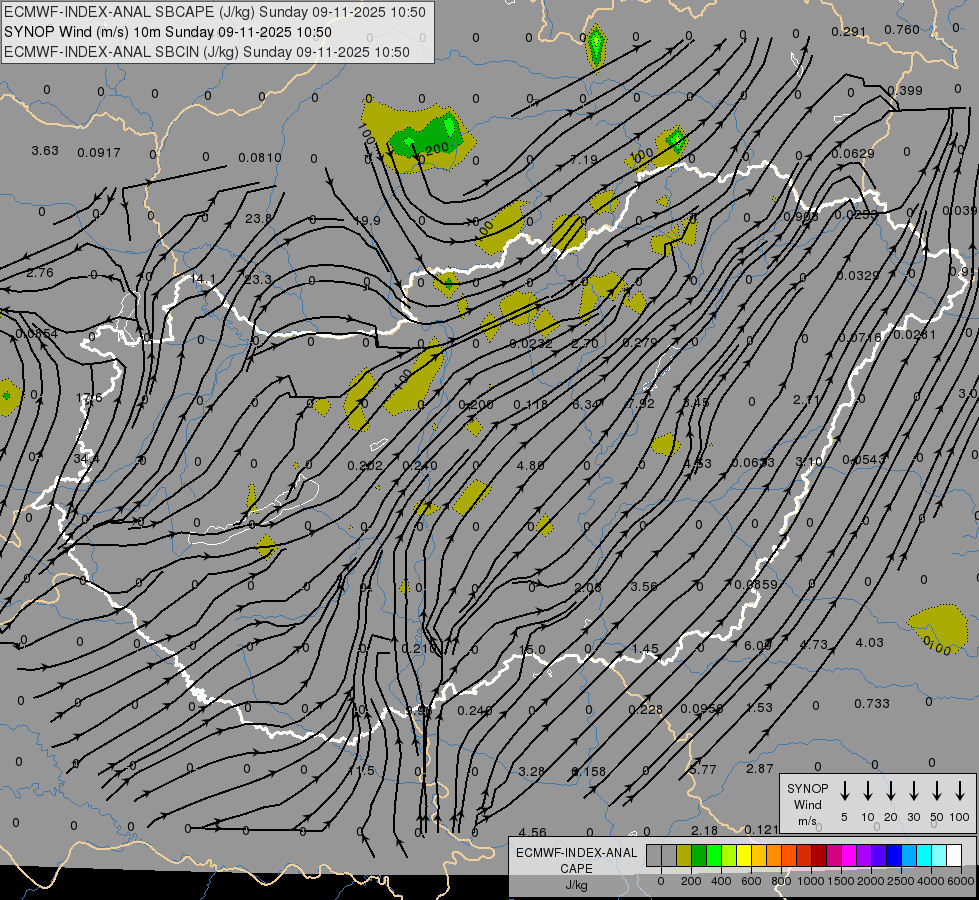
Task: Click the map value 2.11
Action: point(806,399)
